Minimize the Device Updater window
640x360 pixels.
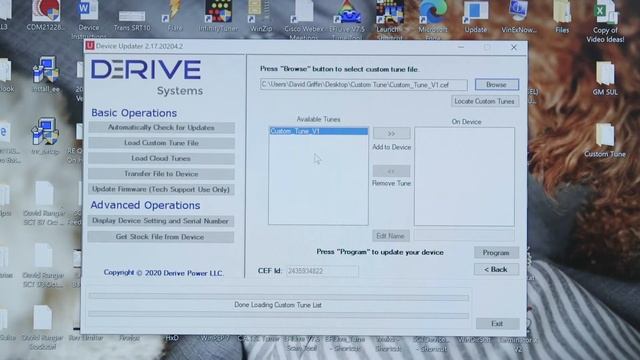[461, 47]
